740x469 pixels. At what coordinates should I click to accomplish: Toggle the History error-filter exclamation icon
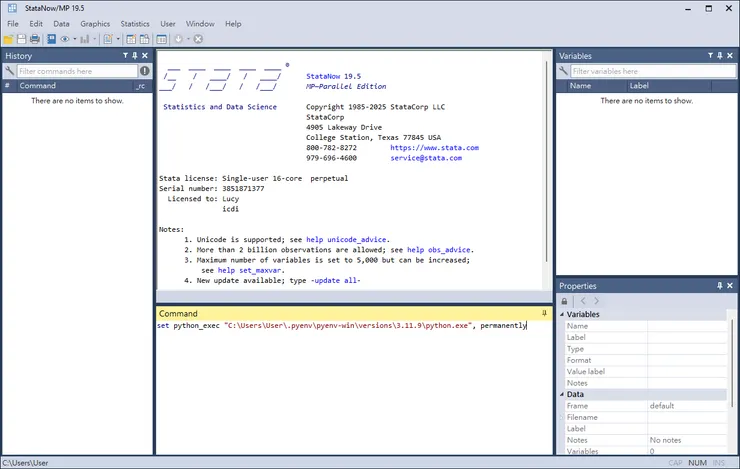click(x=144, y=71)
